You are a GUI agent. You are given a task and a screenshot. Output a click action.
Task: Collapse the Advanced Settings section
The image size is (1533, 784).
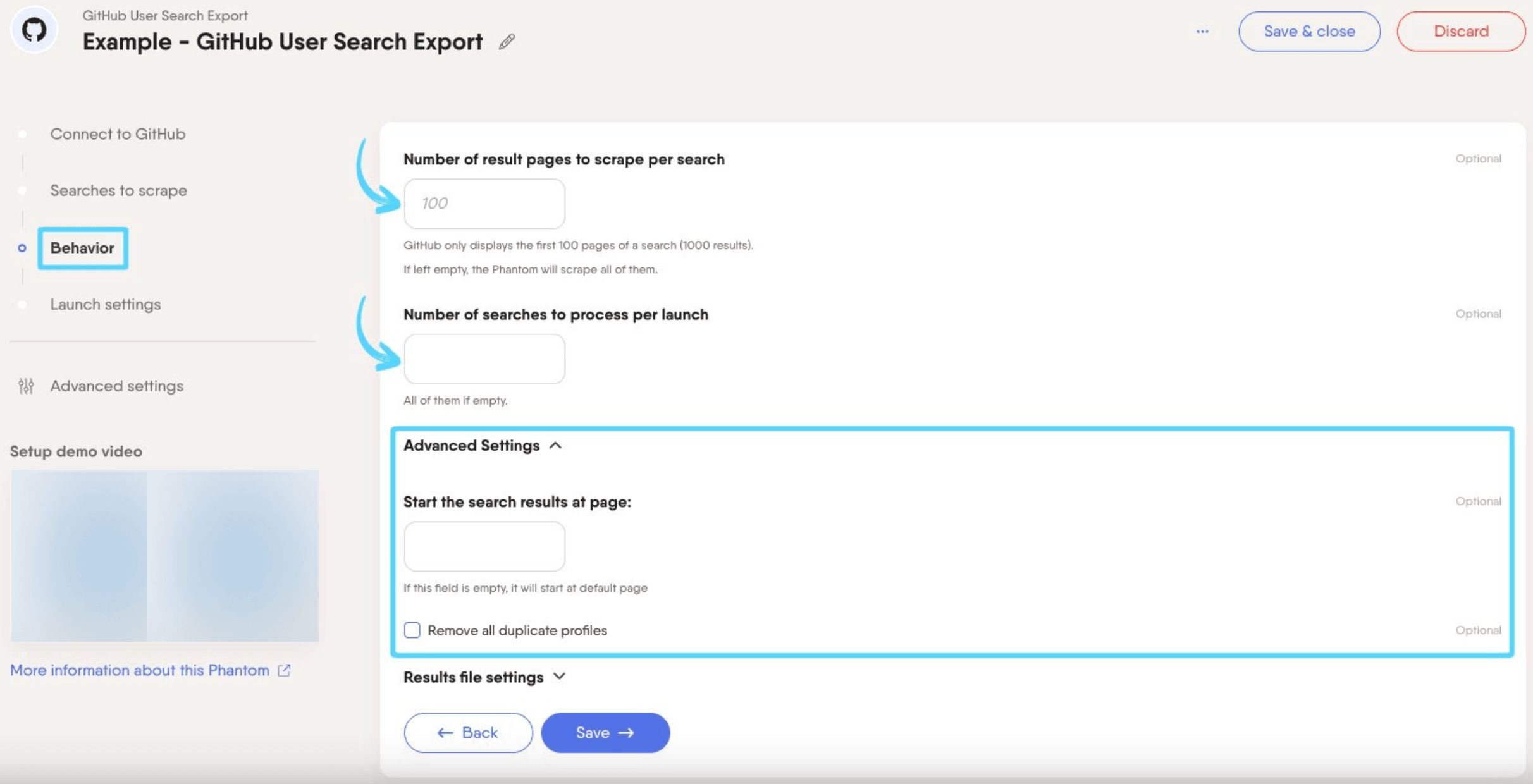[483, 446]
